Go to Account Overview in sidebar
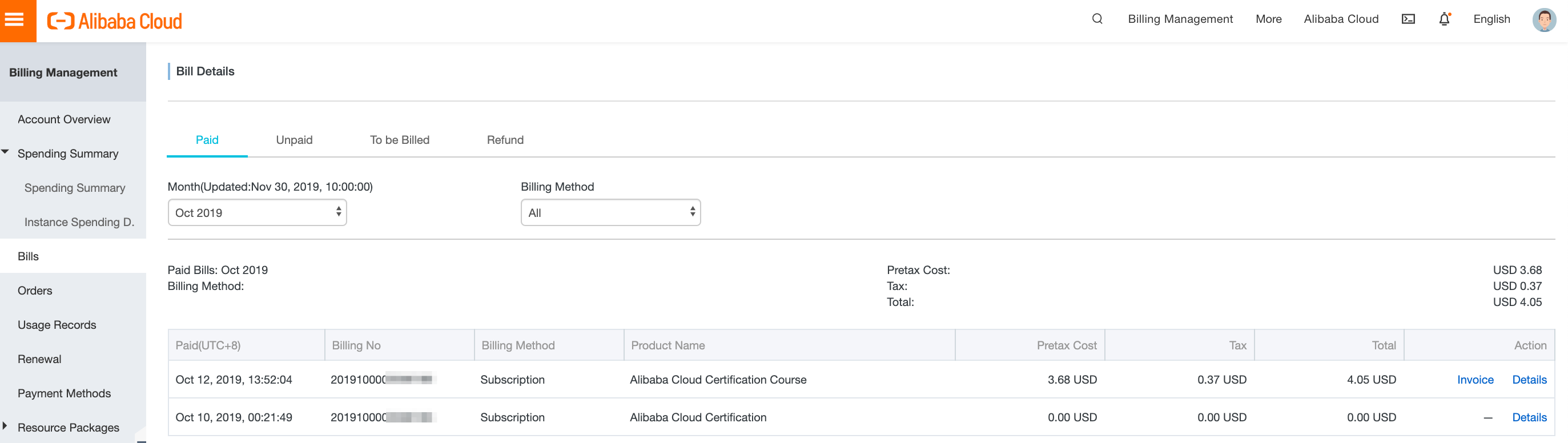Viewport: 1568px width, 443px height. pos(64,119)
